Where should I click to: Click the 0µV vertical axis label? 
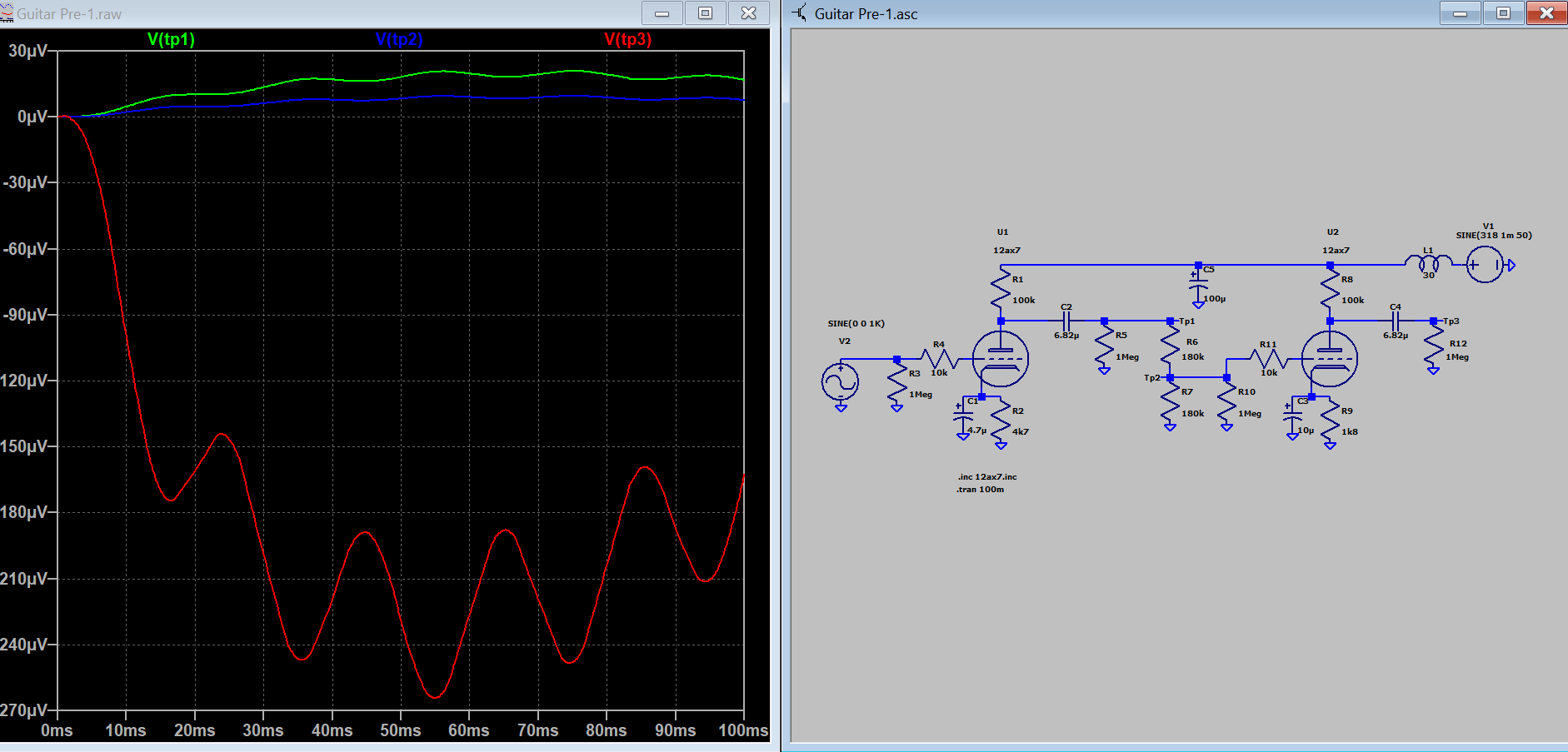(32, 117)
